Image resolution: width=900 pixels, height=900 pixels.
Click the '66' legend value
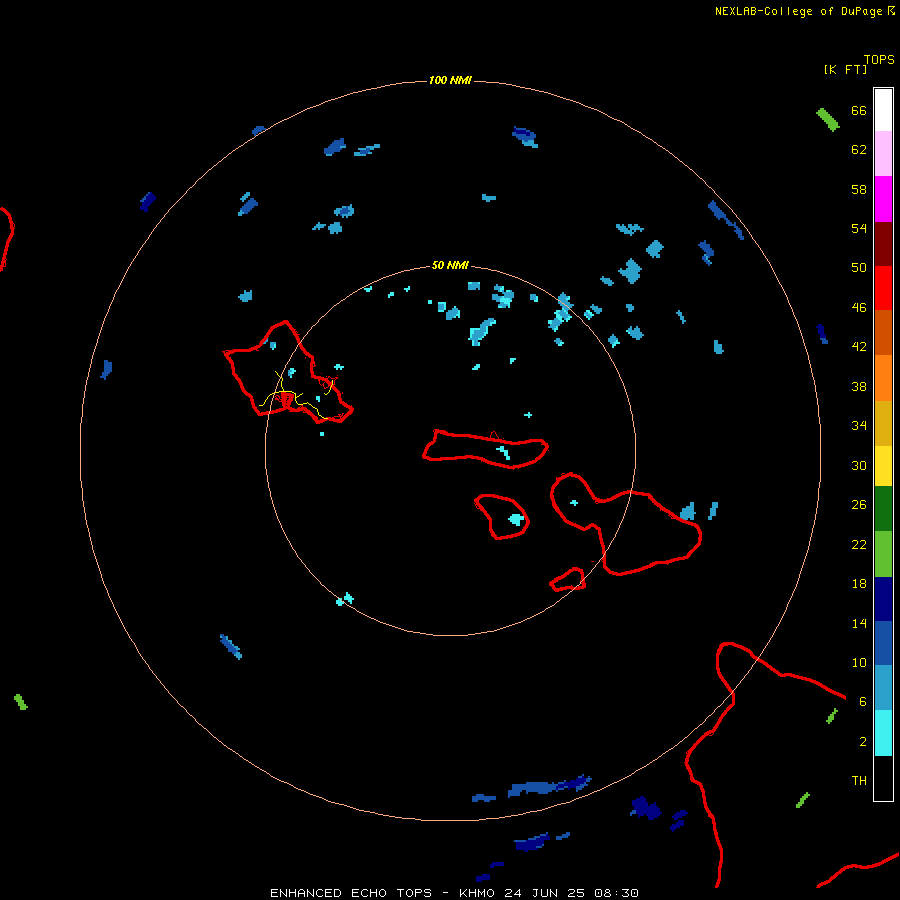(x=859, y=110)
